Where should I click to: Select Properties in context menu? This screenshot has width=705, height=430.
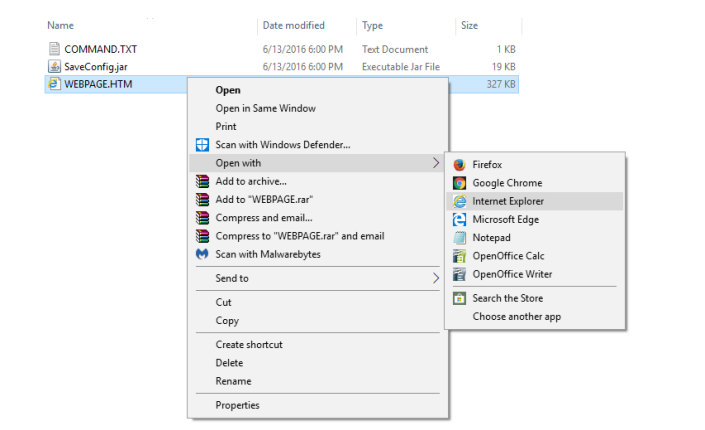(237, 405)
